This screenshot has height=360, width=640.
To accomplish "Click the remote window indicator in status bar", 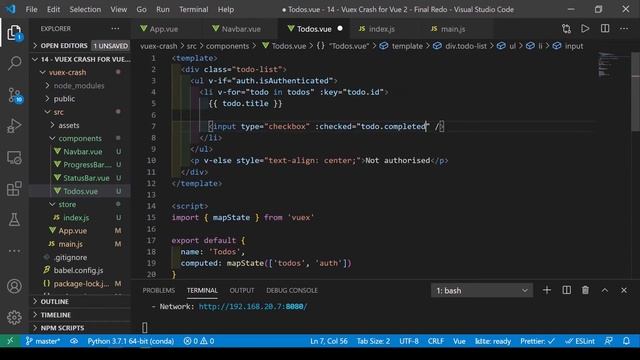I will point(10,341).
